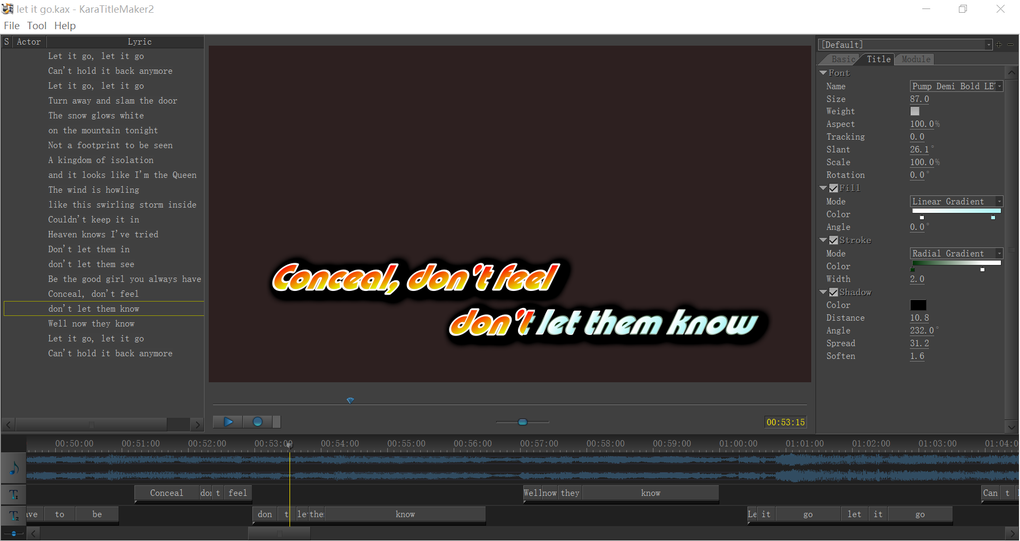The image size is (1020, 541).
Task: Click the KaraTitleMaker2 app icon
Action: pyautogui.click(x=8, y=9)
